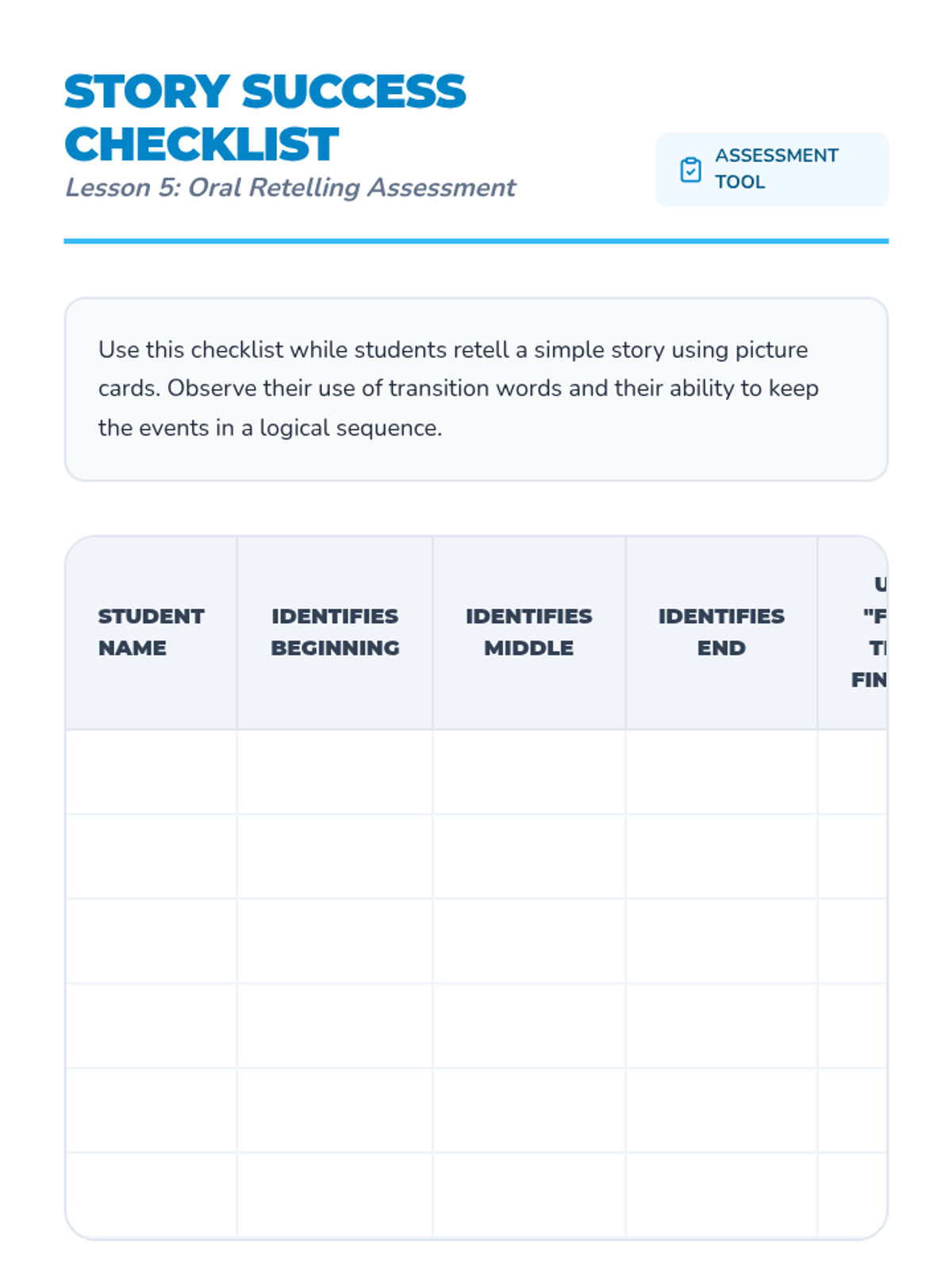
Task: Check first row Identifies Middle cell
Action: (x=529, y=772)
